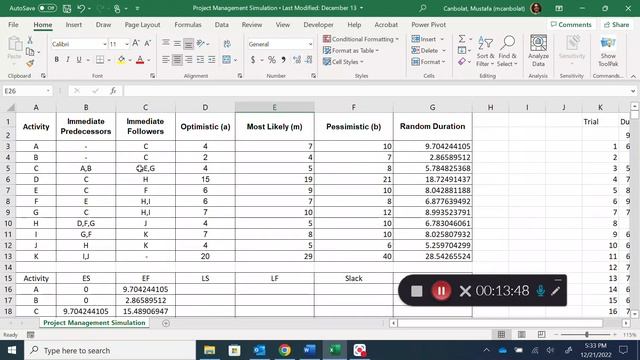Image resolution: width=640 pixels, height=360 pixels.
Task: Switch to the Formulas tab
Action: point(188,24)
